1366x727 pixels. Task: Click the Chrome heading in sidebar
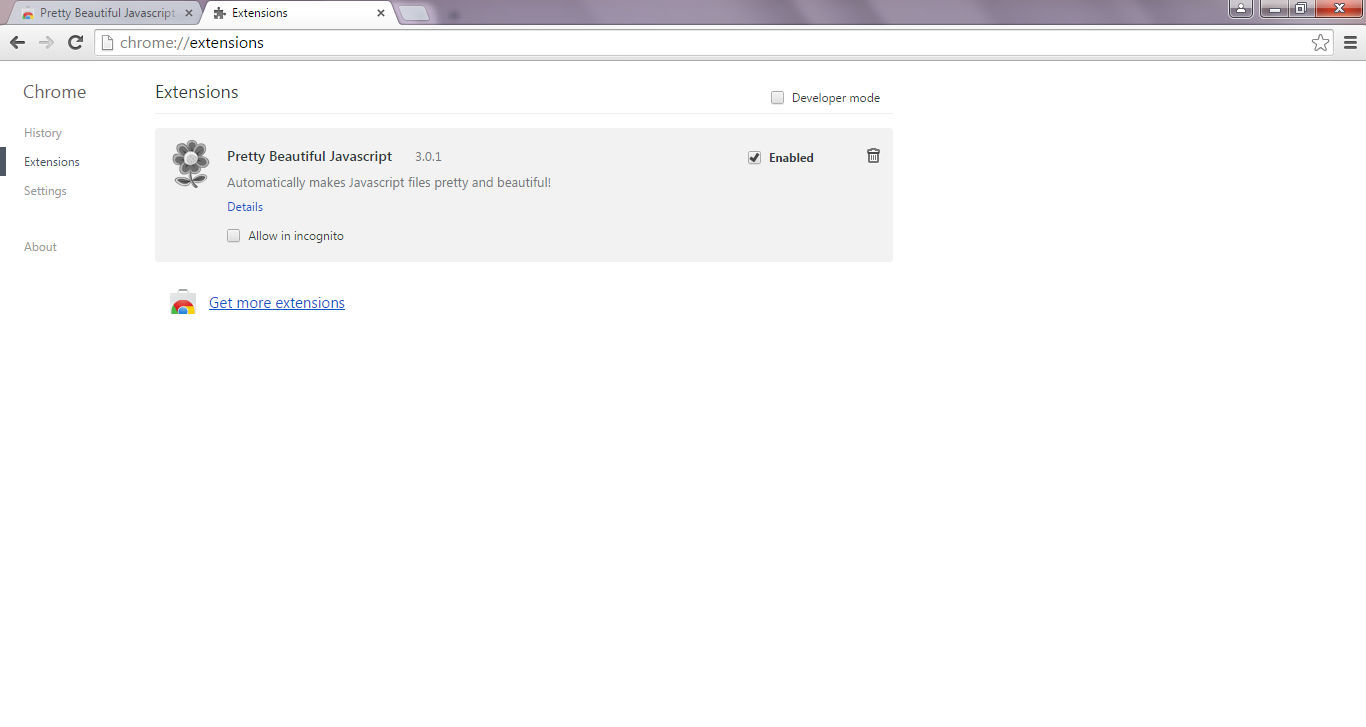pos(55,92)
